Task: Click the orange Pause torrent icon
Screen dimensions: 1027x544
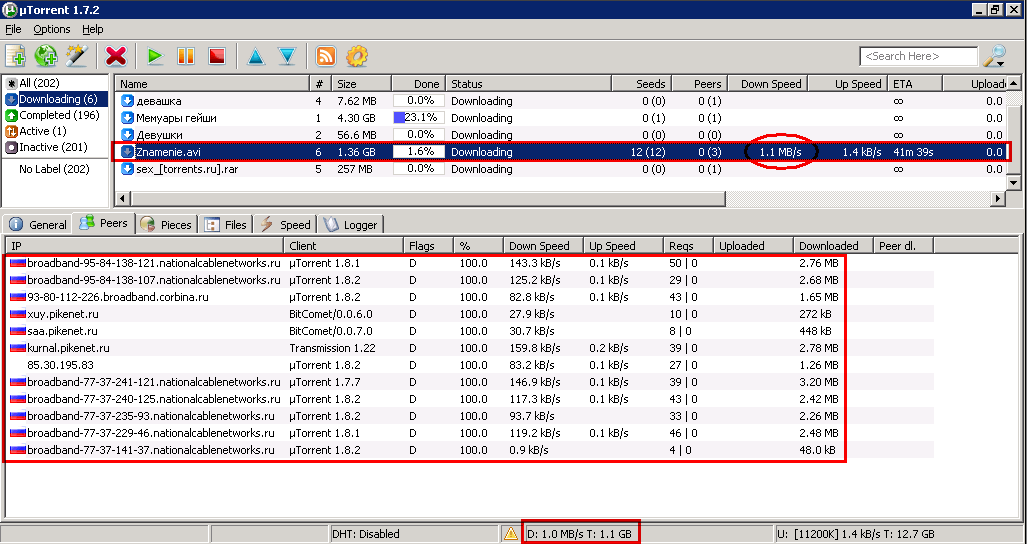Action: (186, 56)
